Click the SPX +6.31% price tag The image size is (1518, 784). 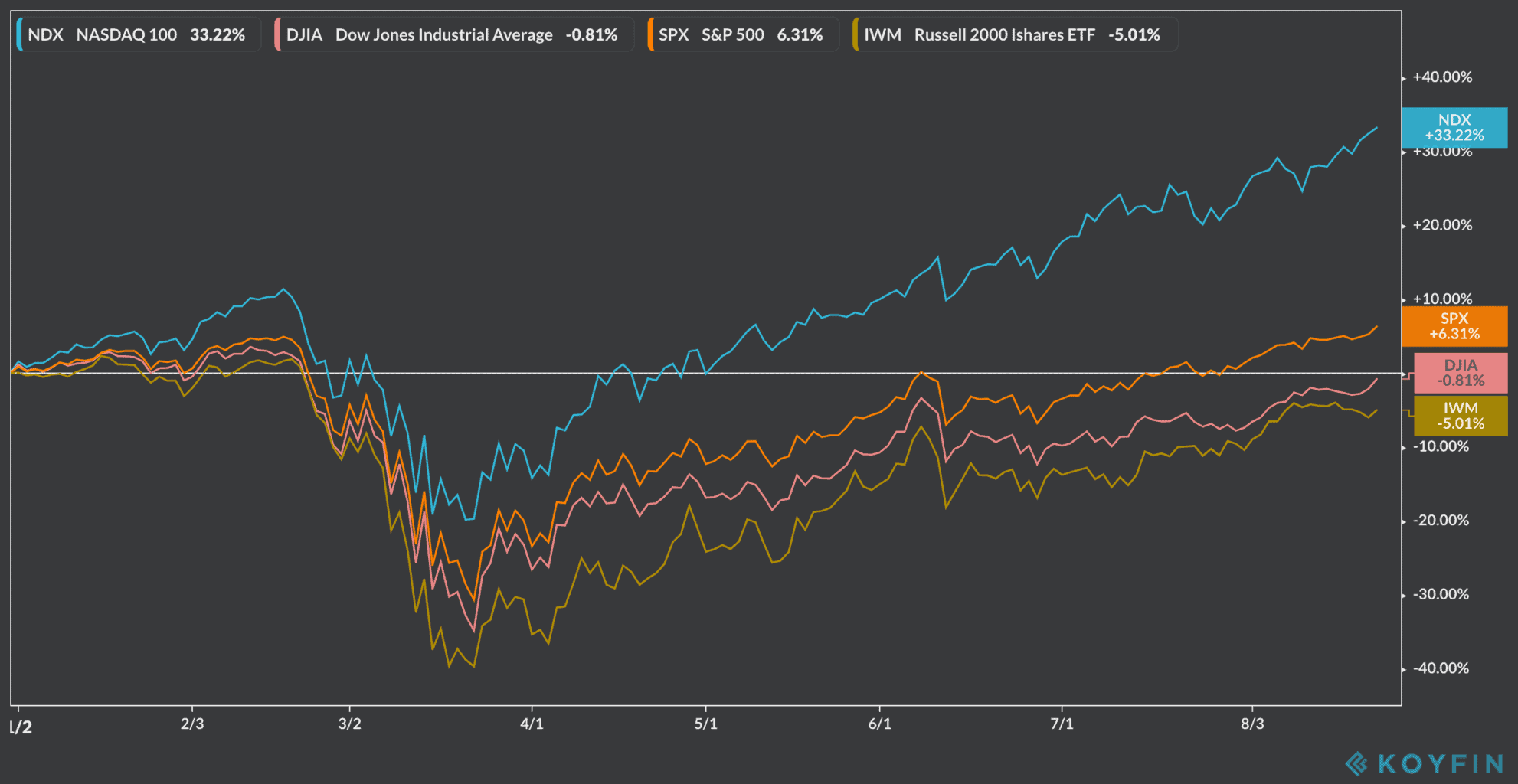click(x=1454, y=326)
